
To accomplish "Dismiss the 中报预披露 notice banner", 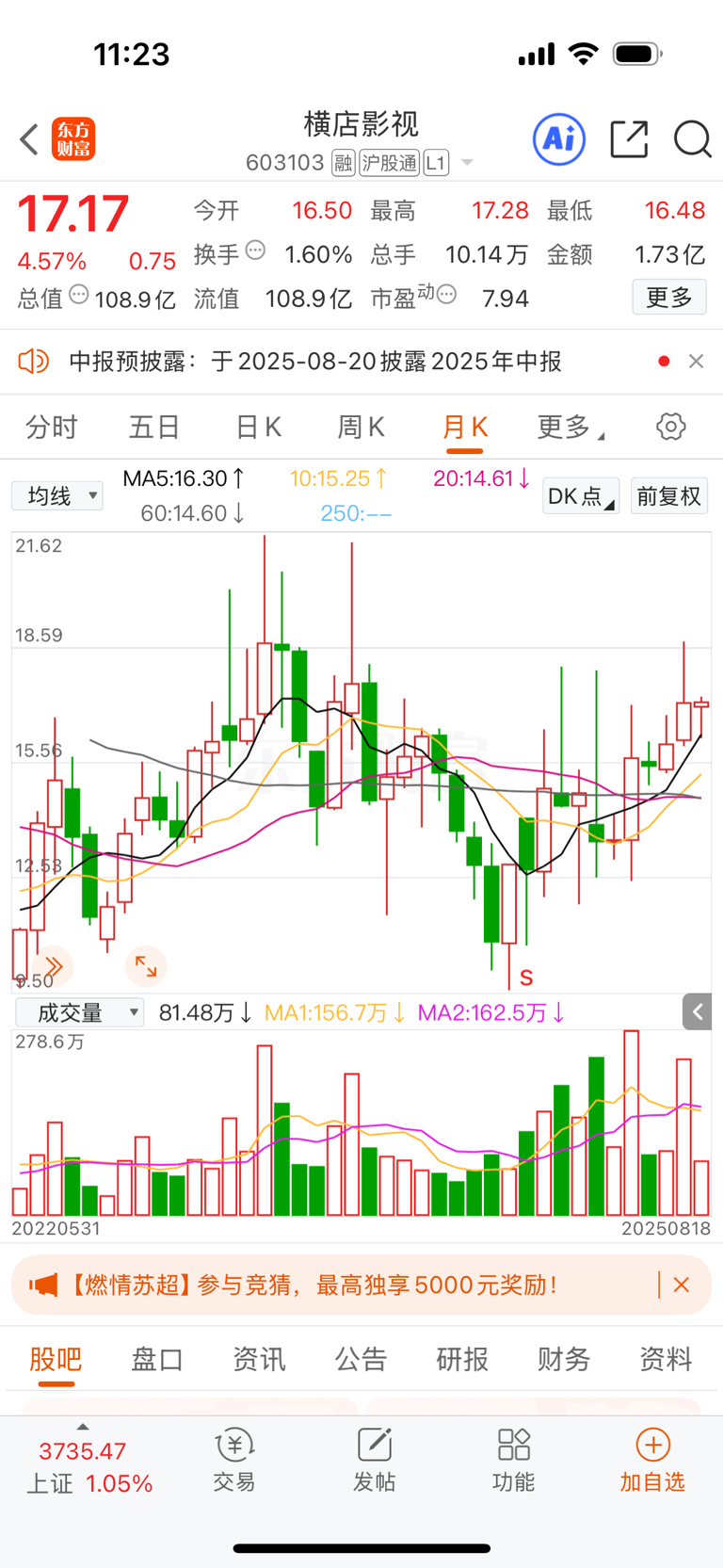I will [x=696, y=361].
